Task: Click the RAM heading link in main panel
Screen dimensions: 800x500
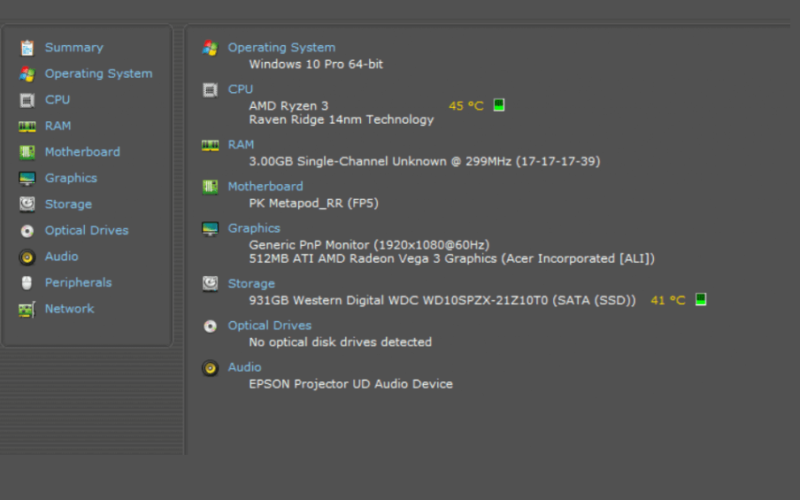Action: point(241,145)
